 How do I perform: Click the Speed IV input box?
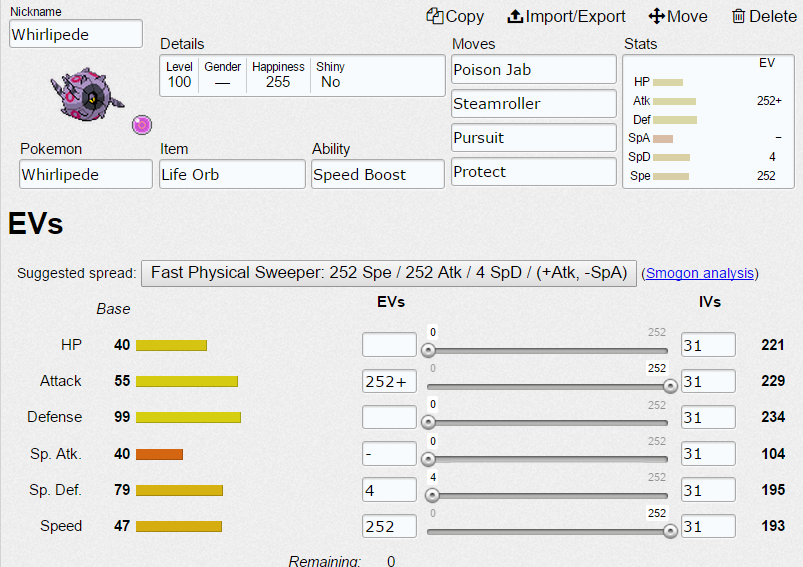tap(708, 526)
